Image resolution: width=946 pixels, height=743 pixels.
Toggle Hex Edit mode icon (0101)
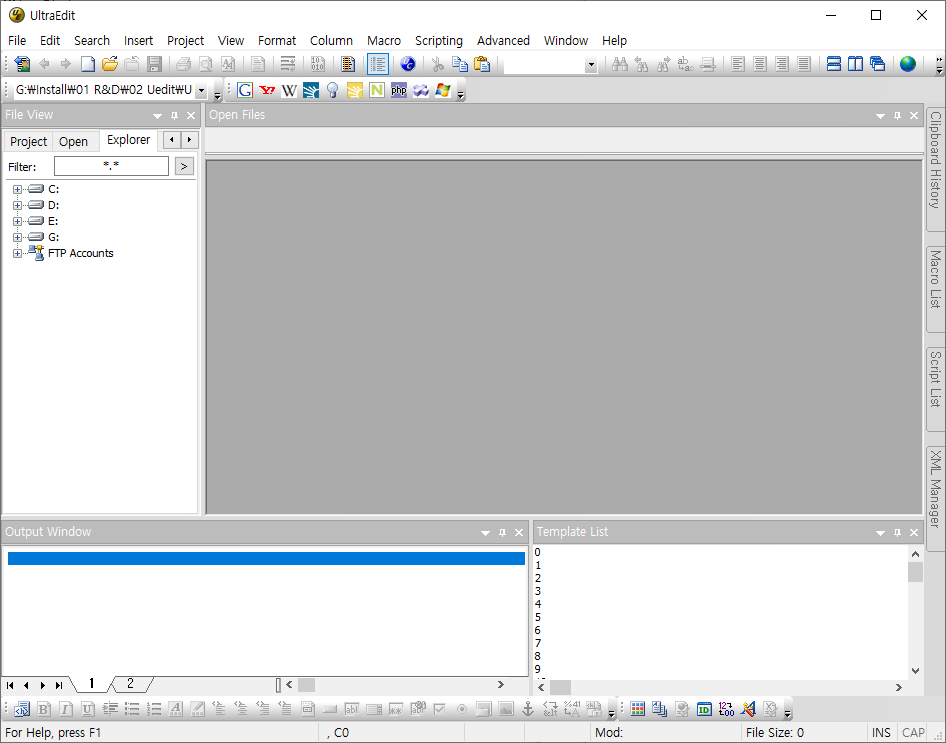(317, 64)
